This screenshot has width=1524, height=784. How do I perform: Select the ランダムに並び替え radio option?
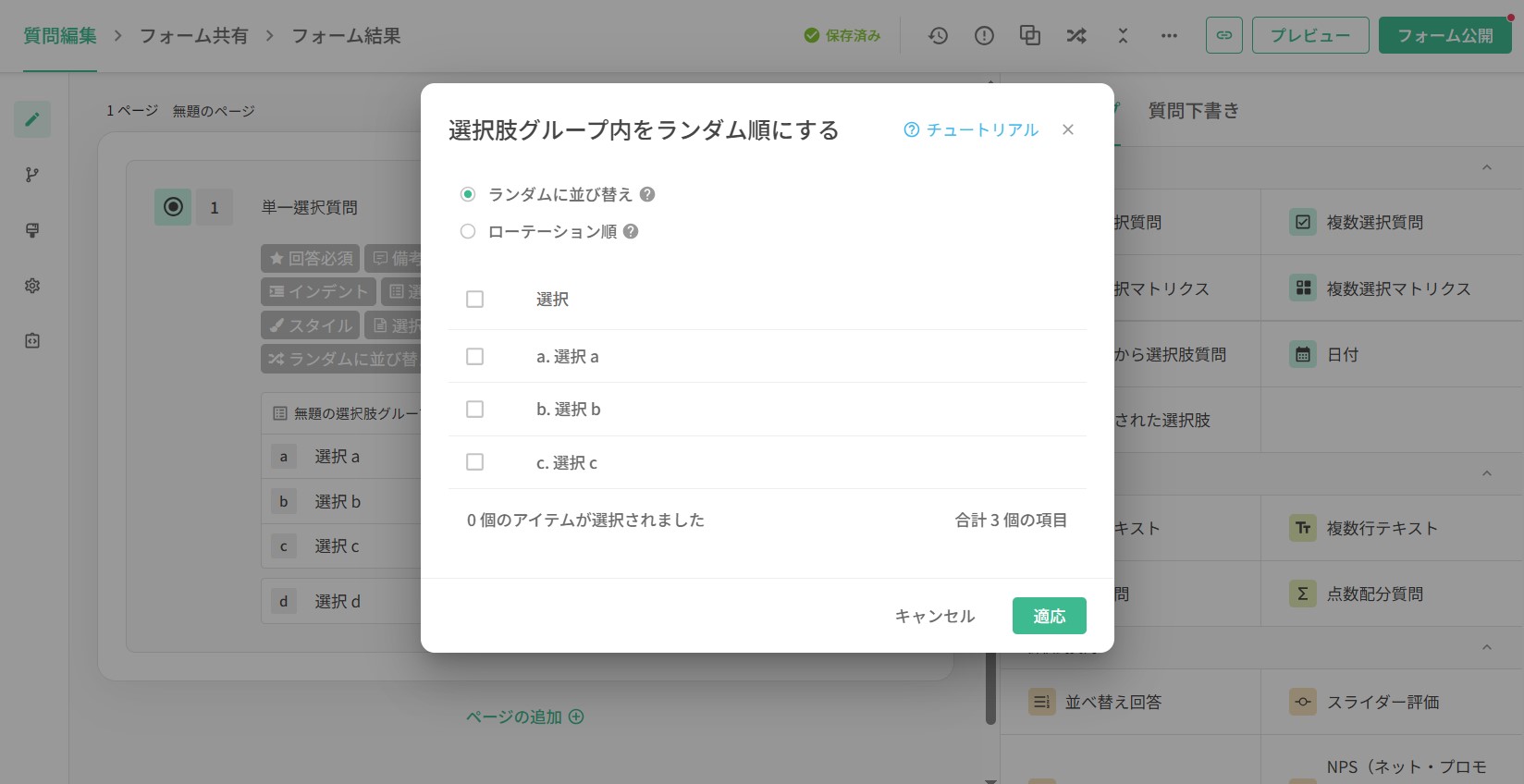point(468,194)
